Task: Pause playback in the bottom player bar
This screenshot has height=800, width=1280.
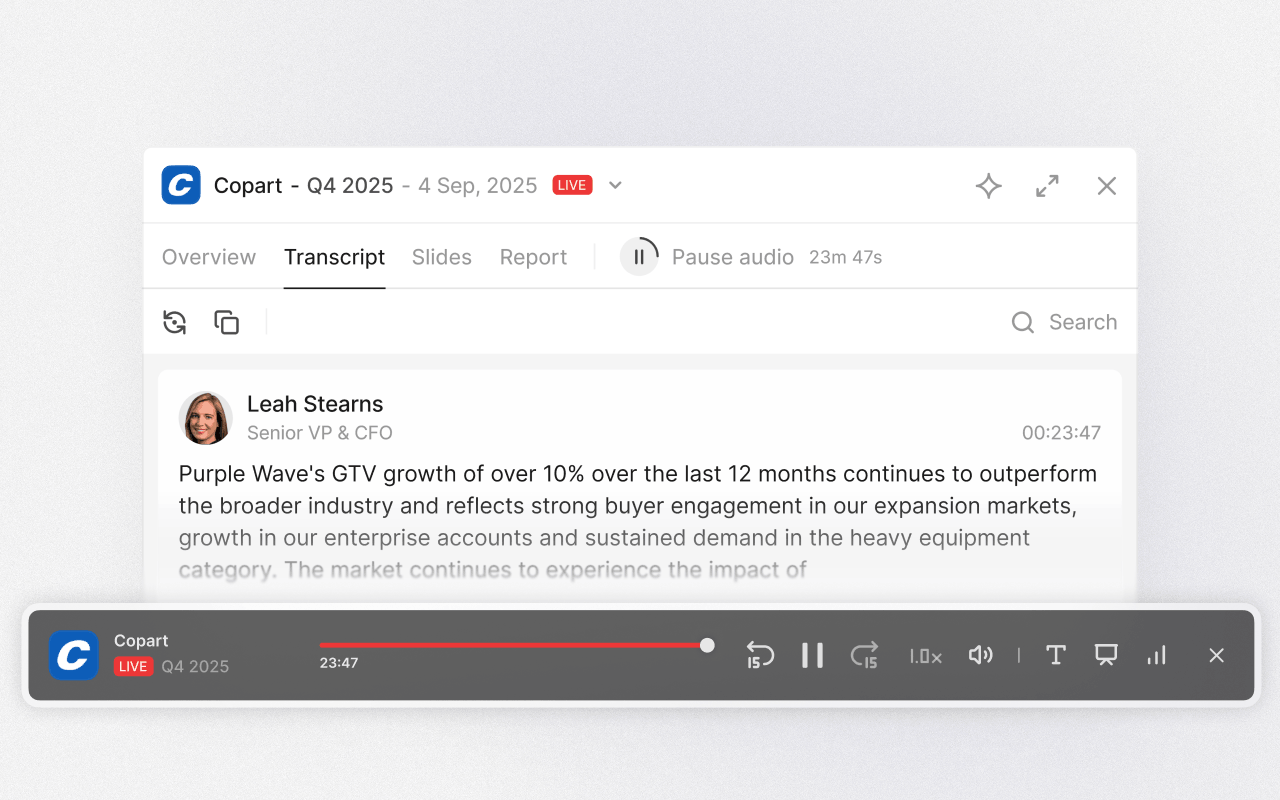Action: coord(812,655)
